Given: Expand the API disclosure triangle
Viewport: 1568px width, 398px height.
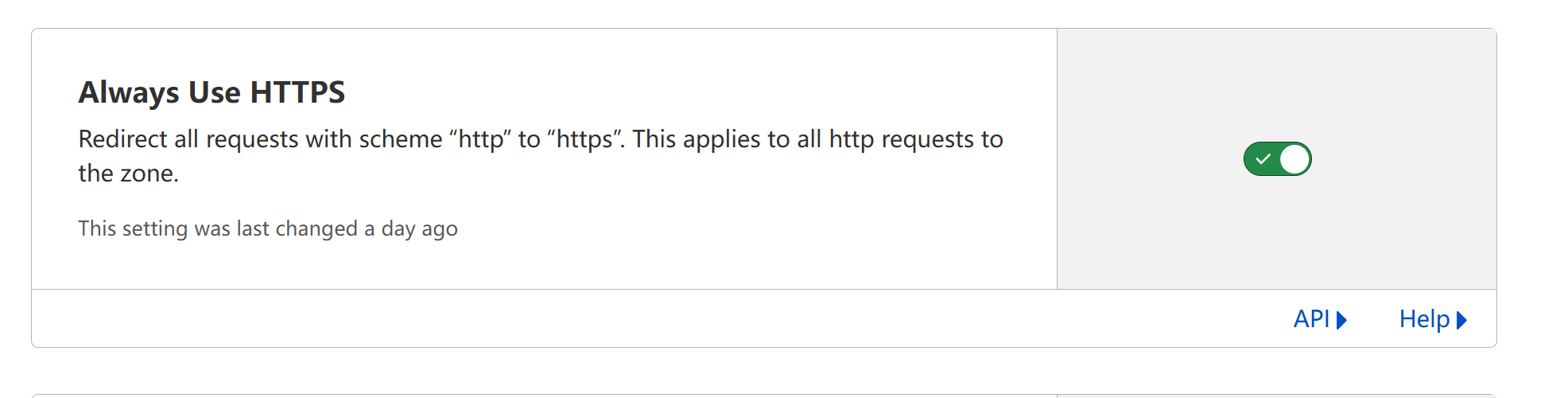Looking at the screenshot, I should click(x=1341, y=320).
